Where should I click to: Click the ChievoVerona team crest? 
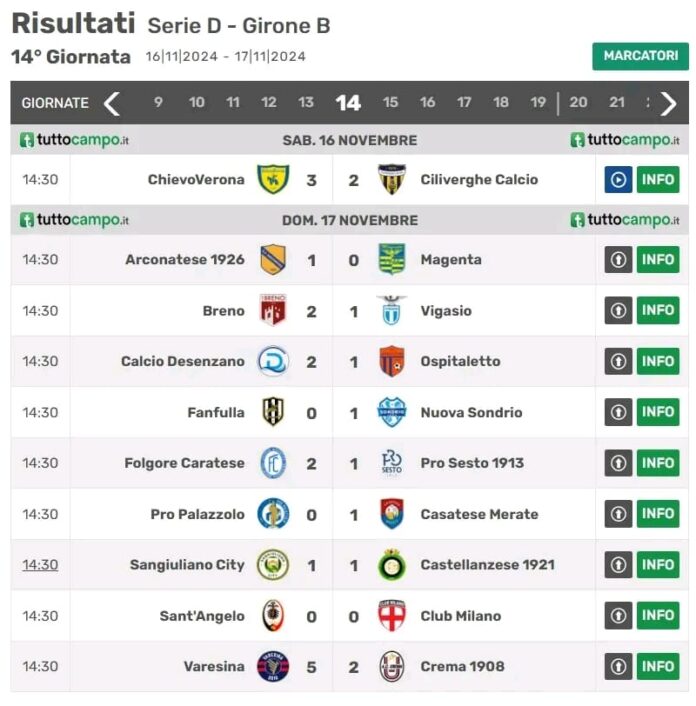(273, 179)
